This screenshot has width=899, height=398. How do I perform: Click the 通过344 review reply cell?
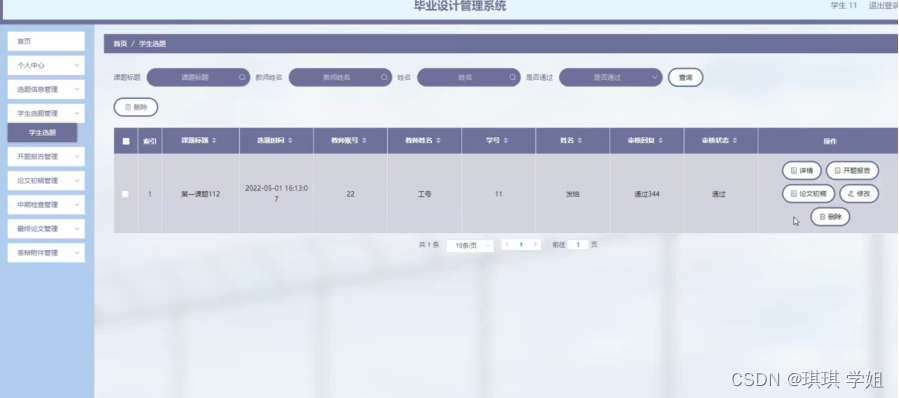tap(647, 194)
